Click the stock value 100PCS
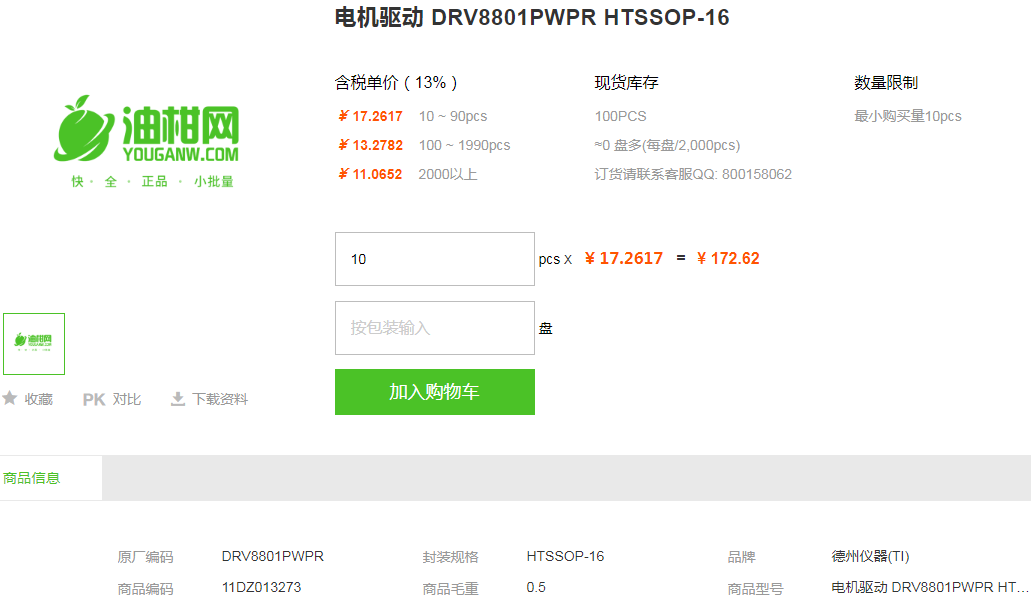The image size is (1031, 599). [621, 116]
